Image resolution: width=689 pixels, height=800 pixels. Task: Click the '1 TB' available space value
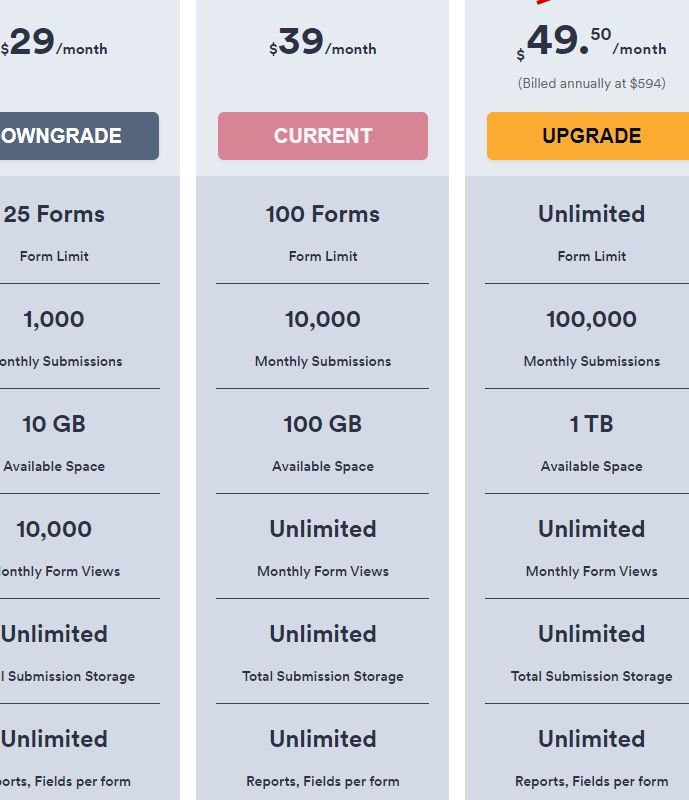(x=591, y=424)
